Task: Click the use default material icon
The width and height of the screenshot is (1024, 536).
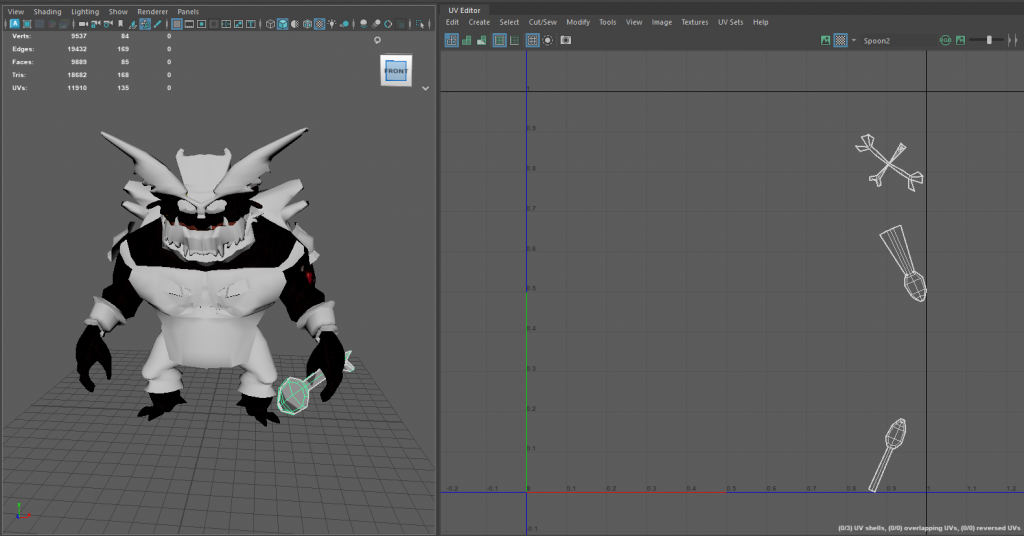Action: pos(295,24)
